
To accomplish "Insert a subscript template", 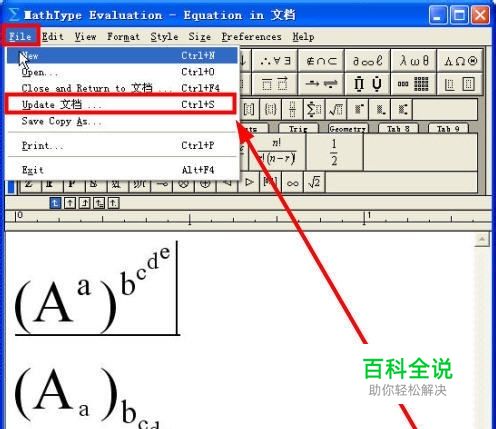I will (x=380, y=109).
